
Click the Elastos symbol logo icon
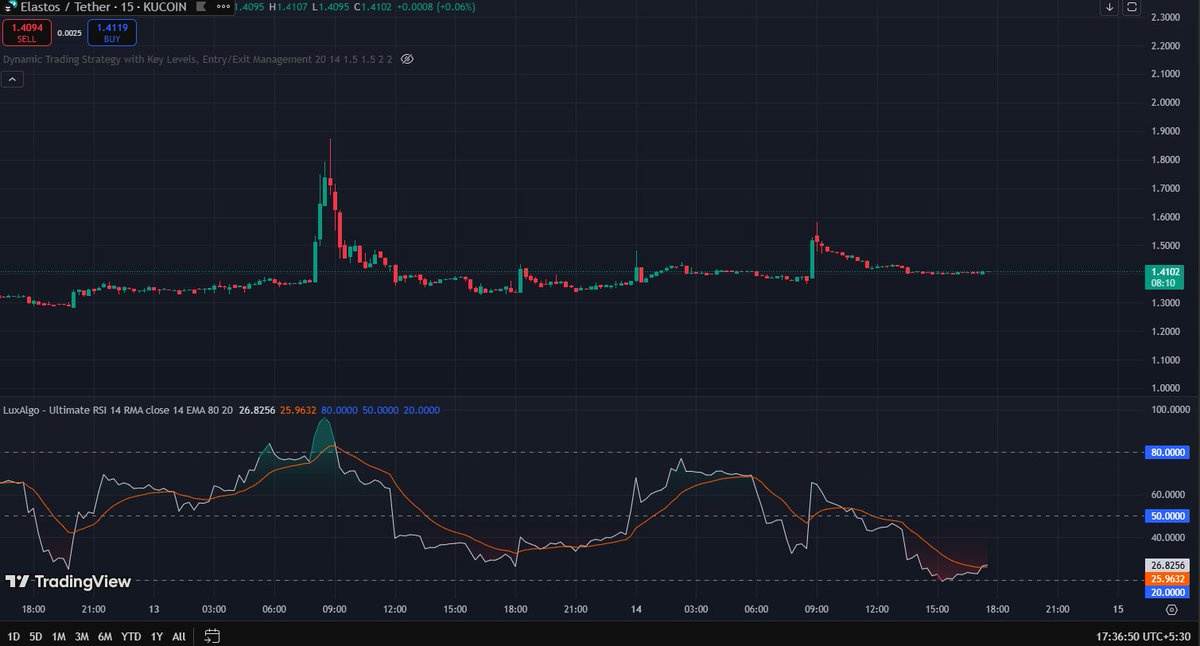[9, 6]
